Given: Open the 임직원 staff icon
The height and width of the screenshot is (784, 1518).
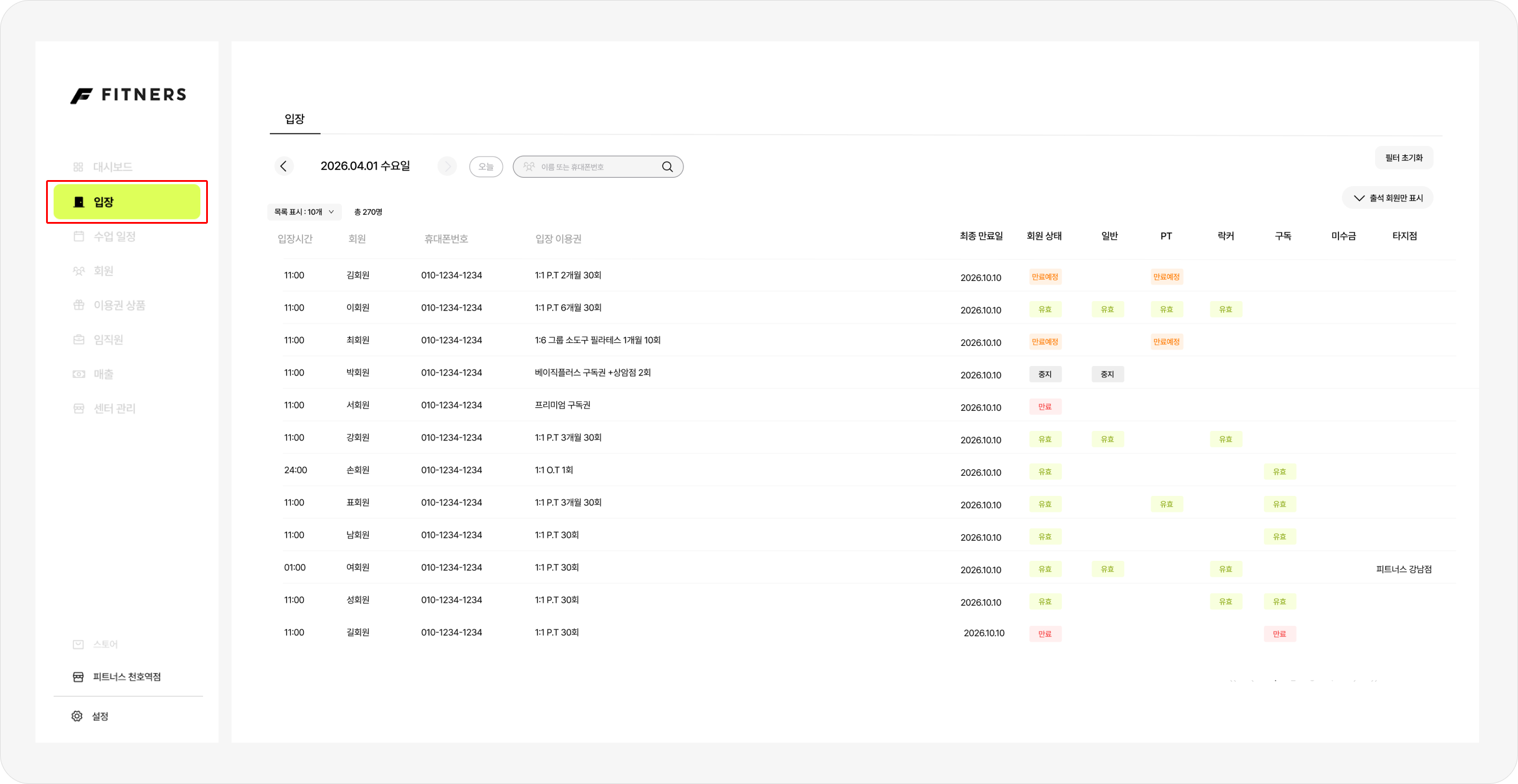Looking at the screenshot, I should coord(78,339).
